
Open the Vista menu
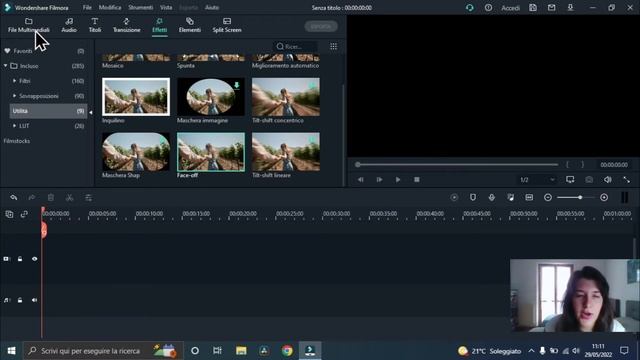[x=166, y=7]
